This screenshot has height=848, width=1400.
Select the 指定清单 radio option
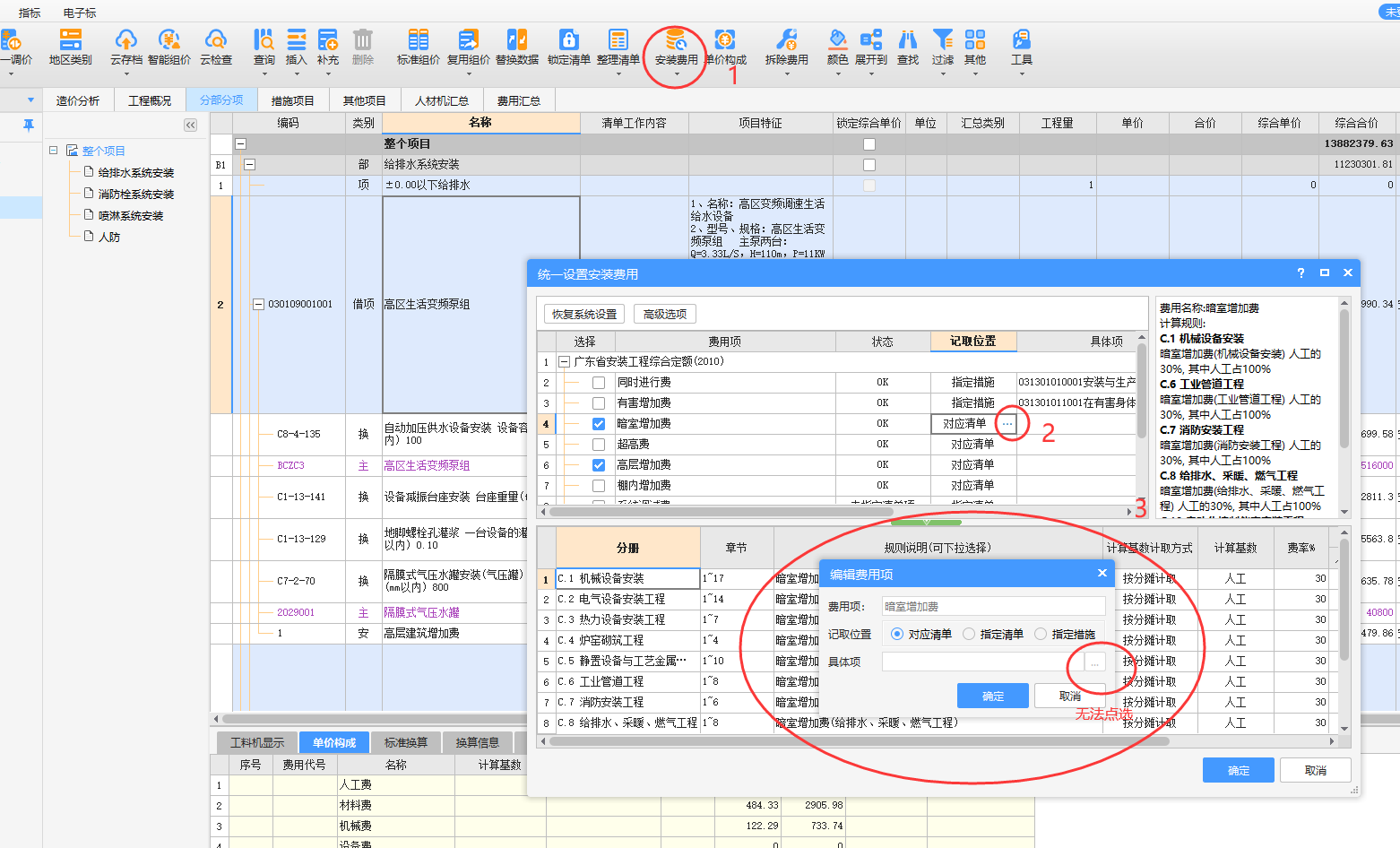tap(969, 634)
